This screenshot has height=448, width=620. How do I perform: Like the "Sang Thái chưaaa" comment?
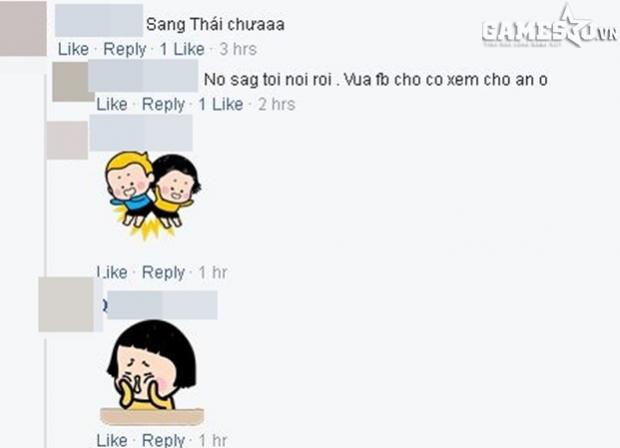(74, 49)
